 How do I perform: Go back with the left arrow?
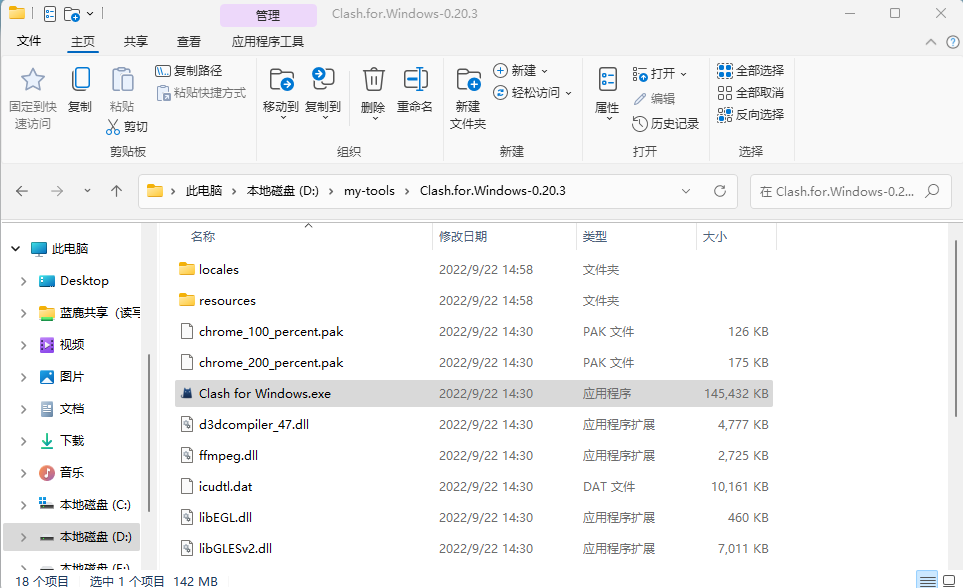22,191
